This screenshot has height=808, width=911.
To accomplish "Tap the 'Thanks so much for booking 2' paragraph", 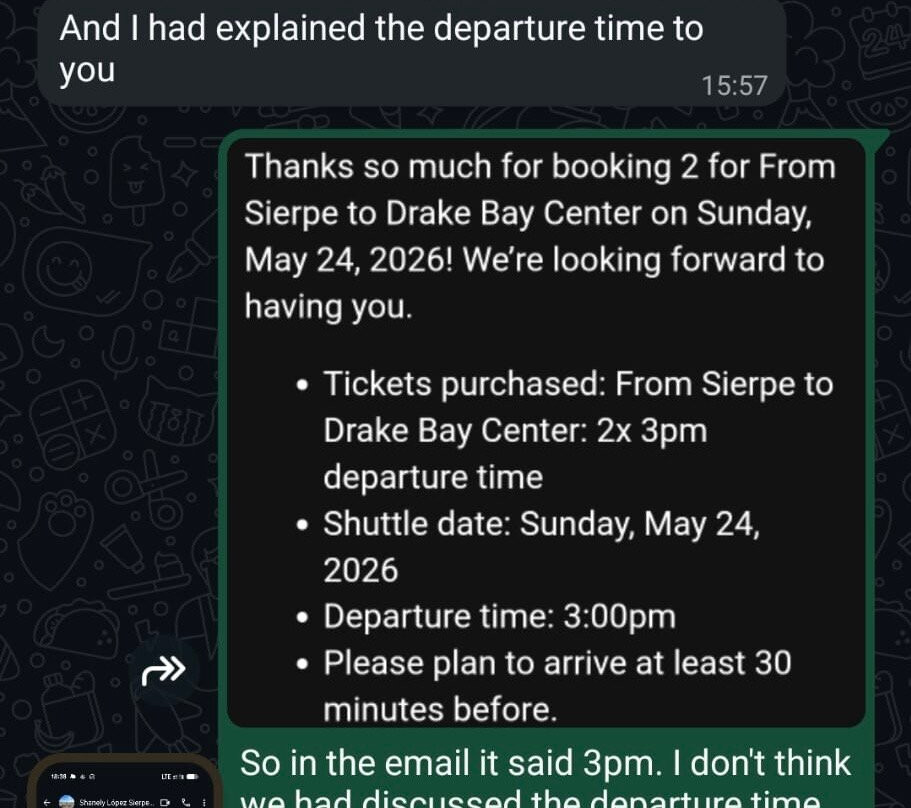I will (x=540, y=236).
